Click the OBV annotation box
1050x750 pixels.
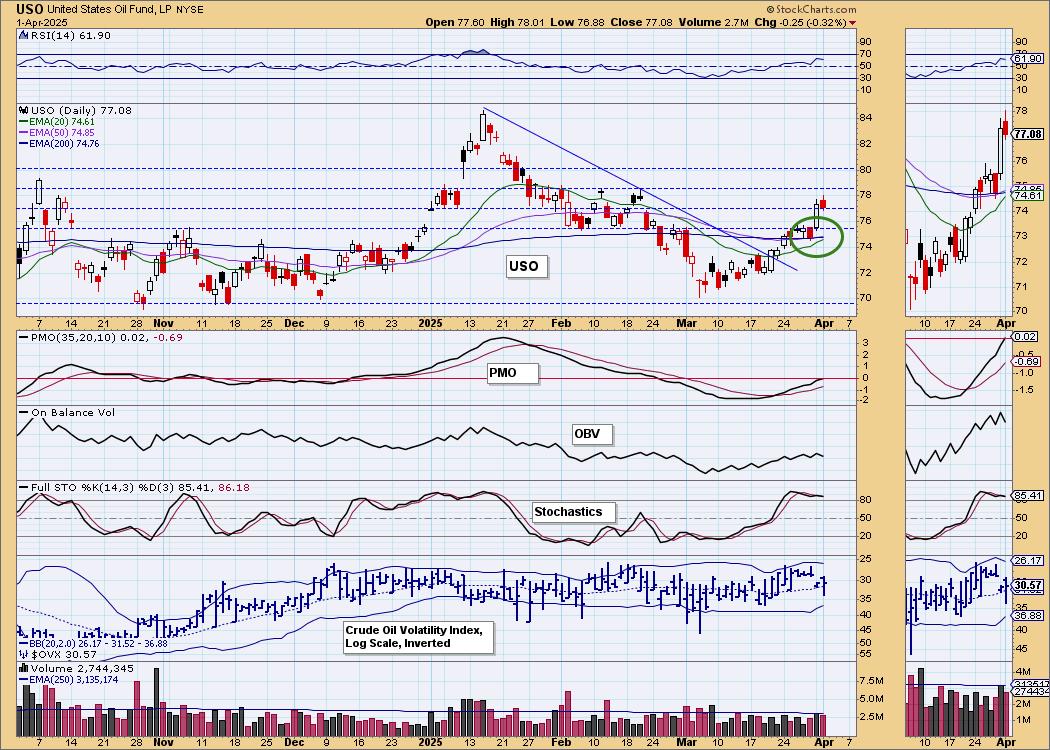pyautogui.click(x=591, y=434)
